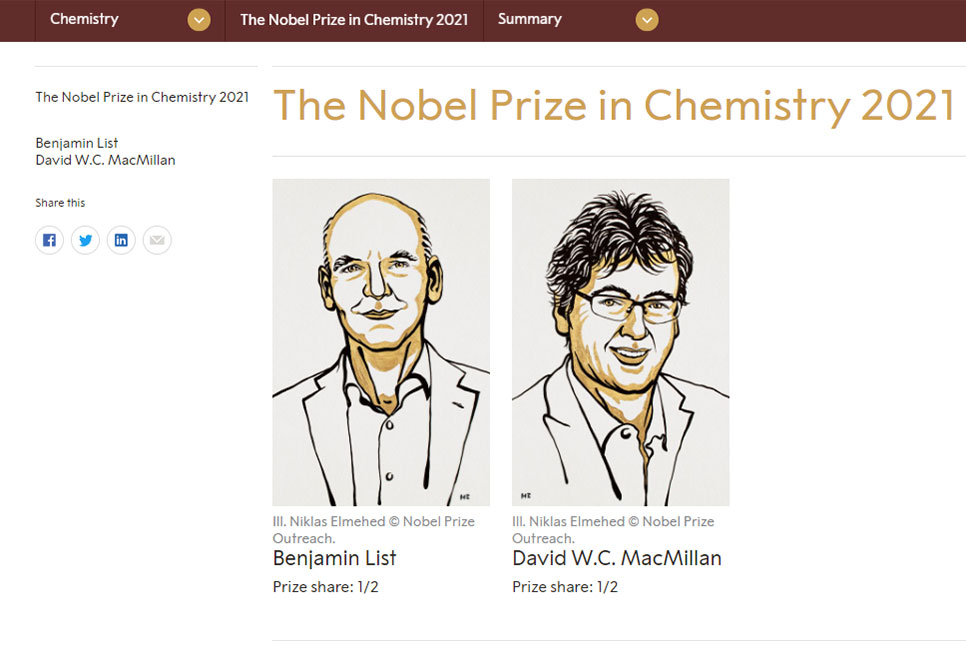The image size is (966, 648).
Task: Share page via Facebook icon
Action: tap(49, 240)
